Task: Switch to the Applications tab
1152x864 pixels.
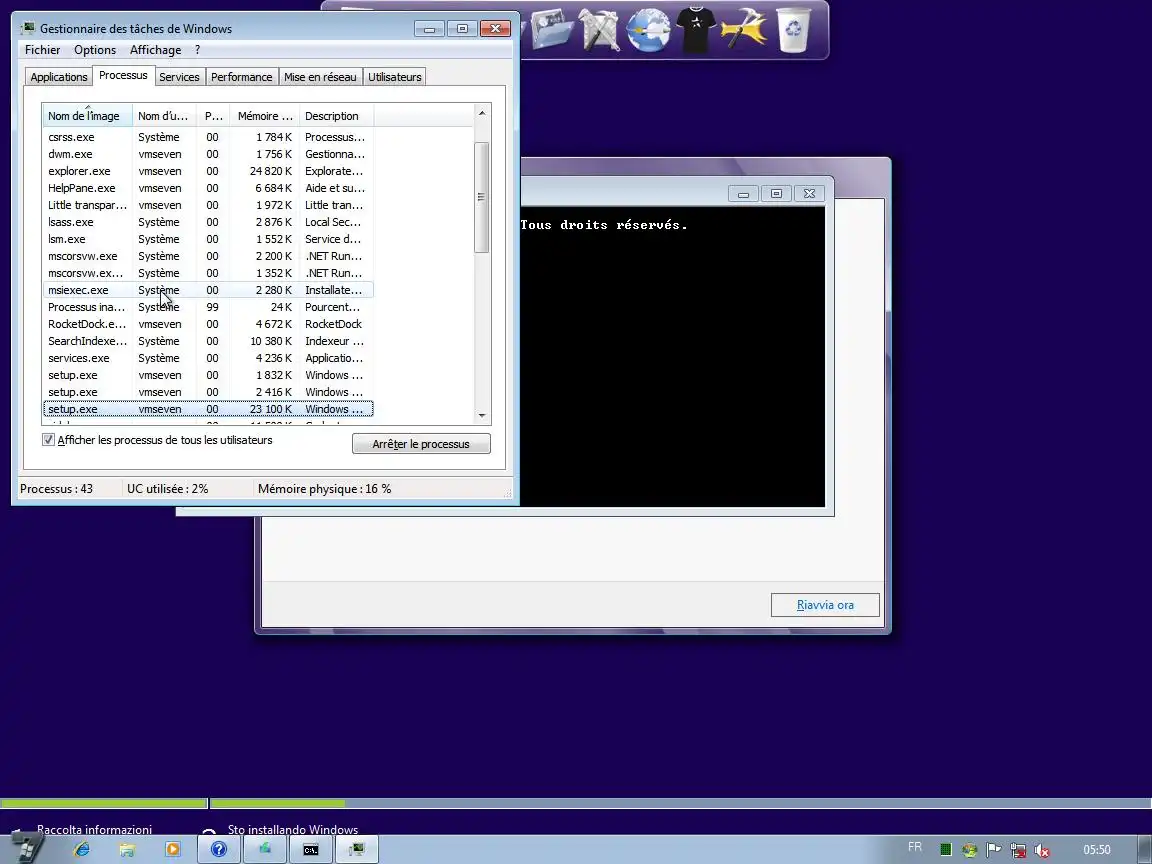Action: 59,77
